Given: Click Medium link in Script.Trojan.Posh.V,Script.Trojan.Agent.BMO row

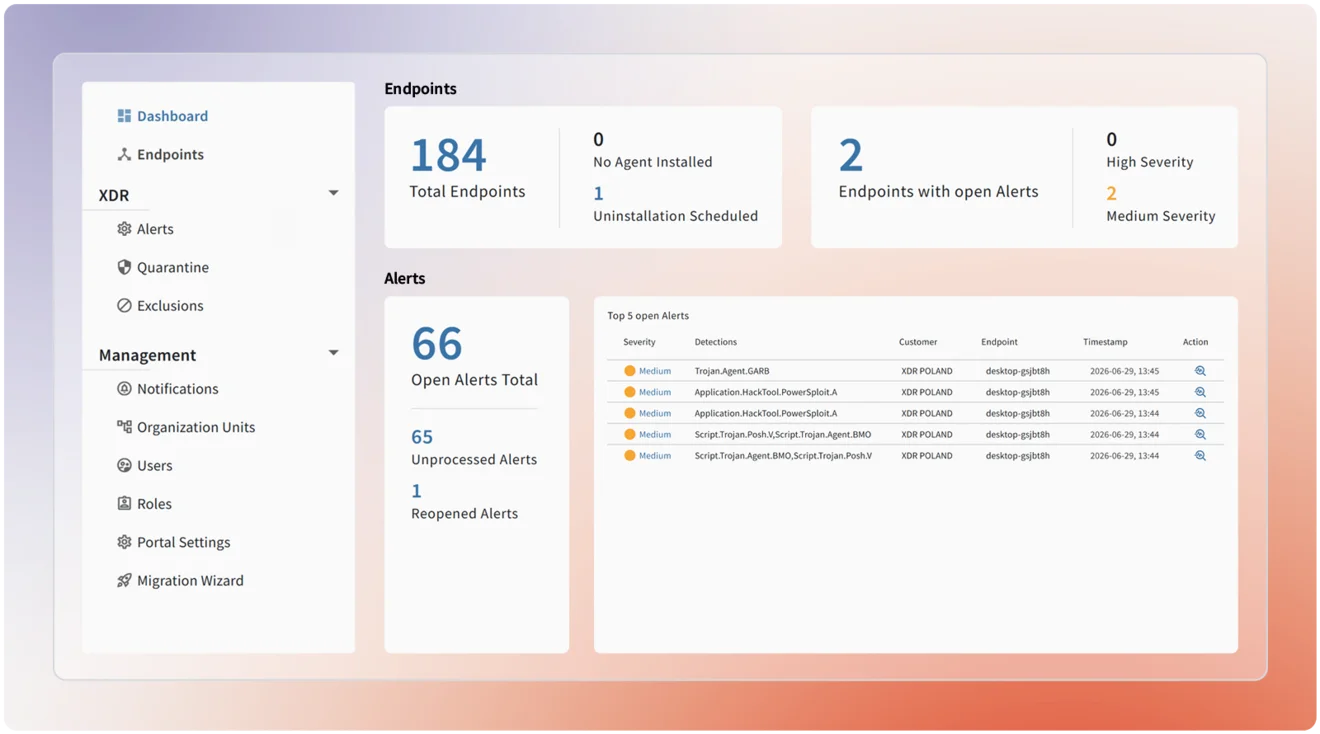Looking at the screenshot, I should pos(655,434).
